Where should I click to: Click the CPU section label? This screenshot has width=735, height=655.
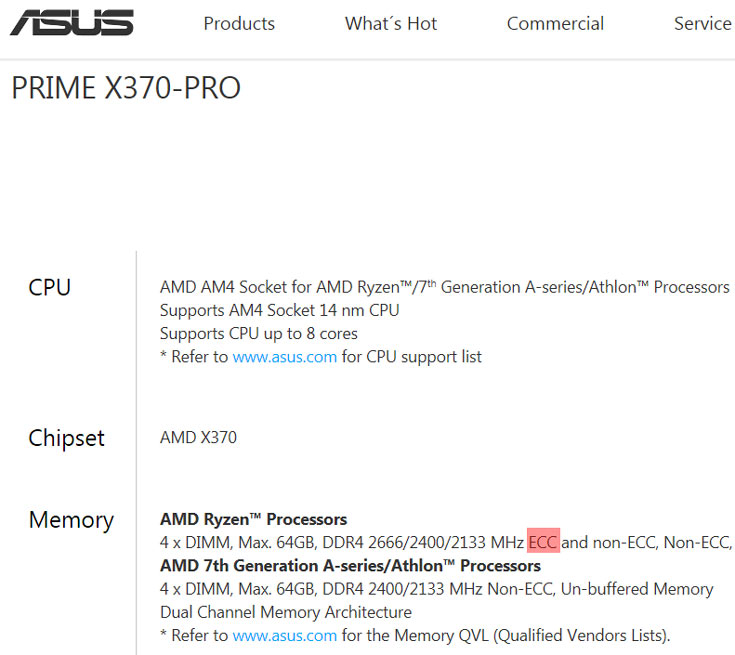pyautogui.click(x=50, y=288)
